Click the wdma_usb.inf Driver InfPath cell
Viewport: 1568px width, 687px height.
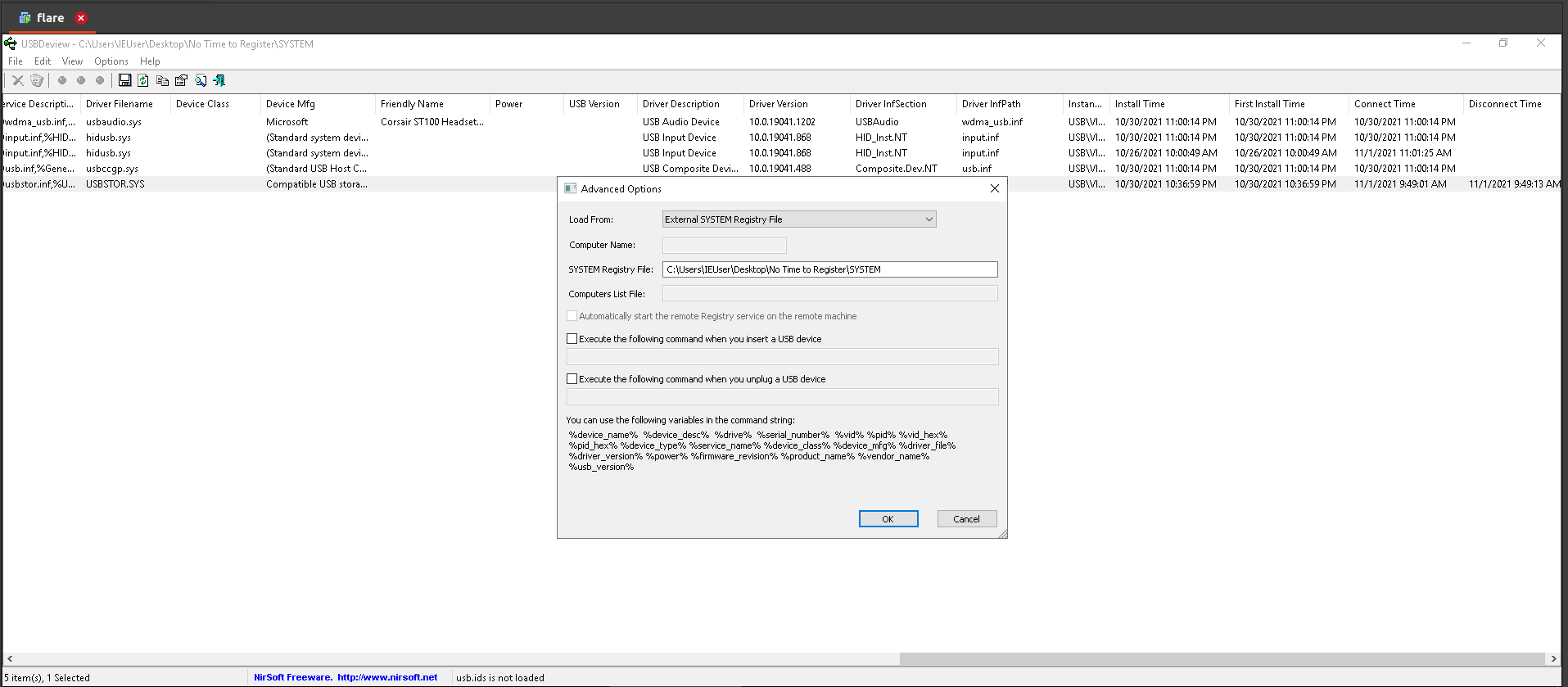[992, 122]
